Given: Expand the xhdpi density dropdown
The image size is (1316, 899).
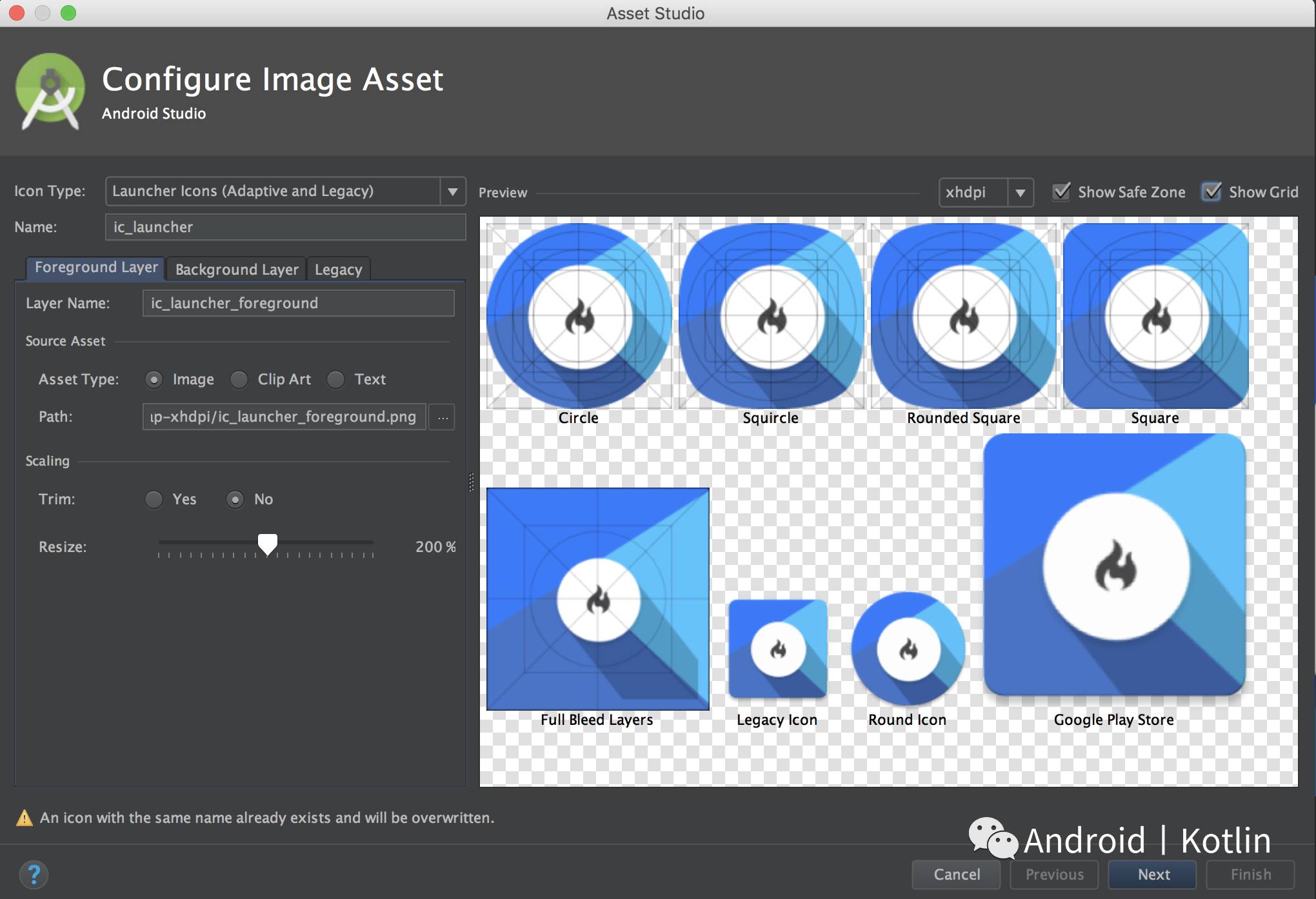Looking at the screenshot, I should 1020,192.
